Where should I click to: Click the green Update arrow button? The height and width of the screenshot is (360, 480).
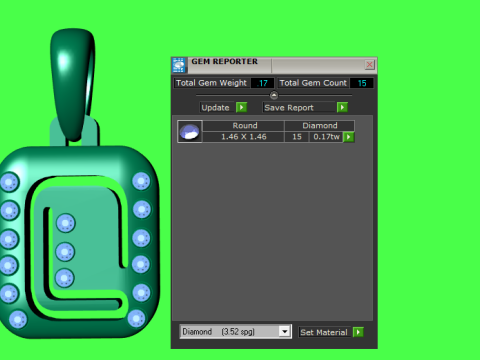[241, 107]
